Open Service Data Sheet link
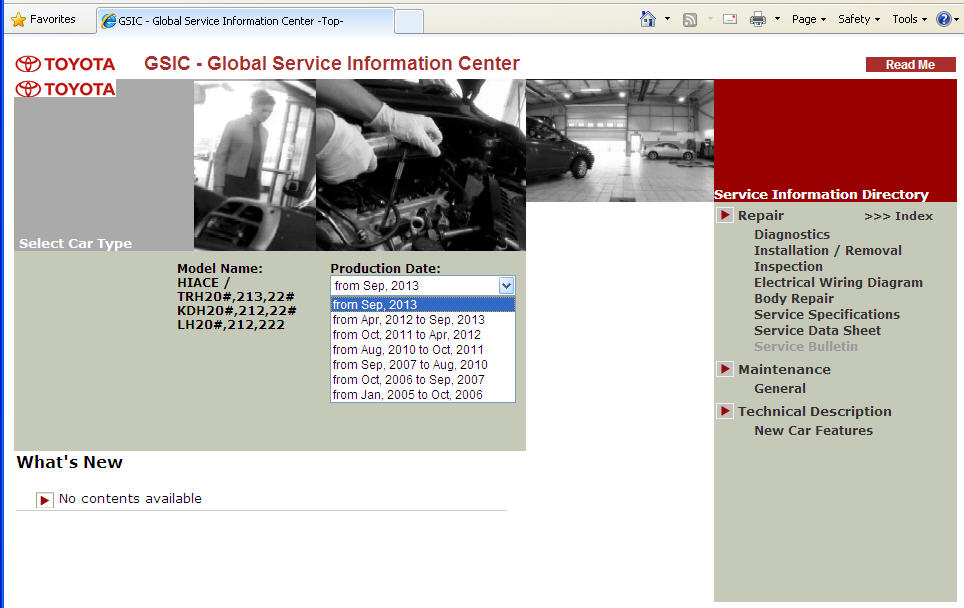The width and height of the screenshot is (964, 608). tap(817, 330)
